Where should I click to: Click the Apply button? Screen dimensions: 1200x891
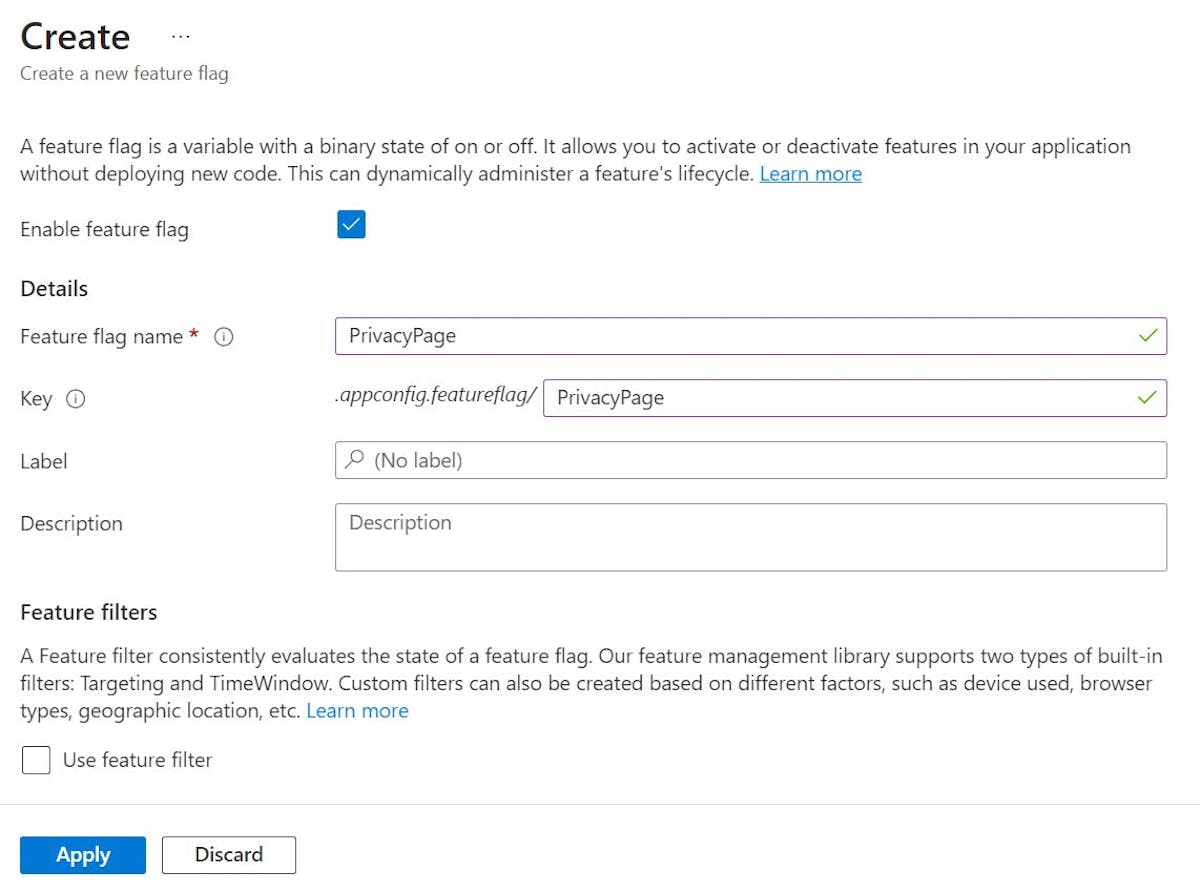[x=82, y=855]
